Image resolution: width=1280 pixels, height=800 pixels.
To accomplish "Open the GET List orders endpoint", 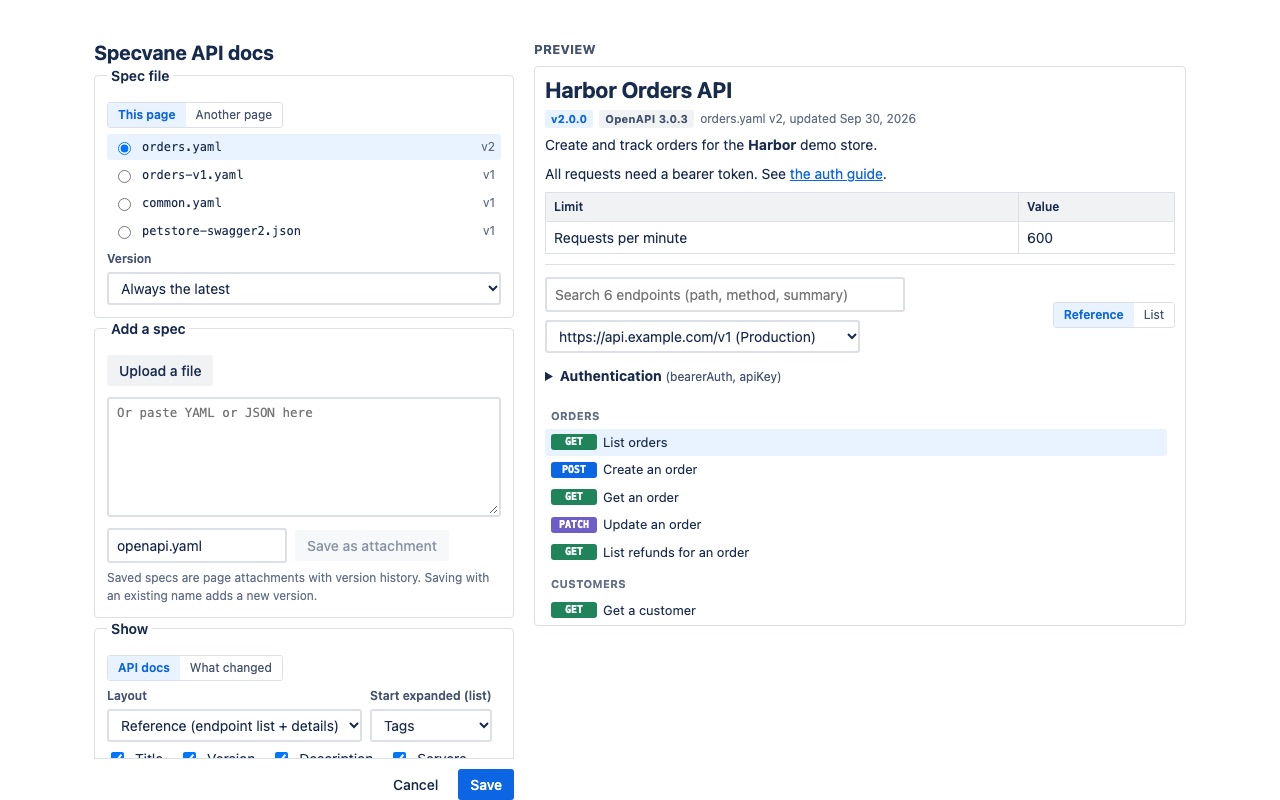I will pyautogui.click(x=856, y=442).
